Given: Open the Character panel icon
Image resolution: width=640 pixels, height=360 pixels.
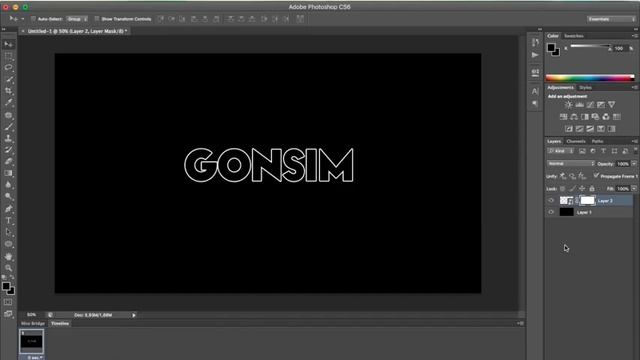Looking at the screenshot, I should (535, 91).
